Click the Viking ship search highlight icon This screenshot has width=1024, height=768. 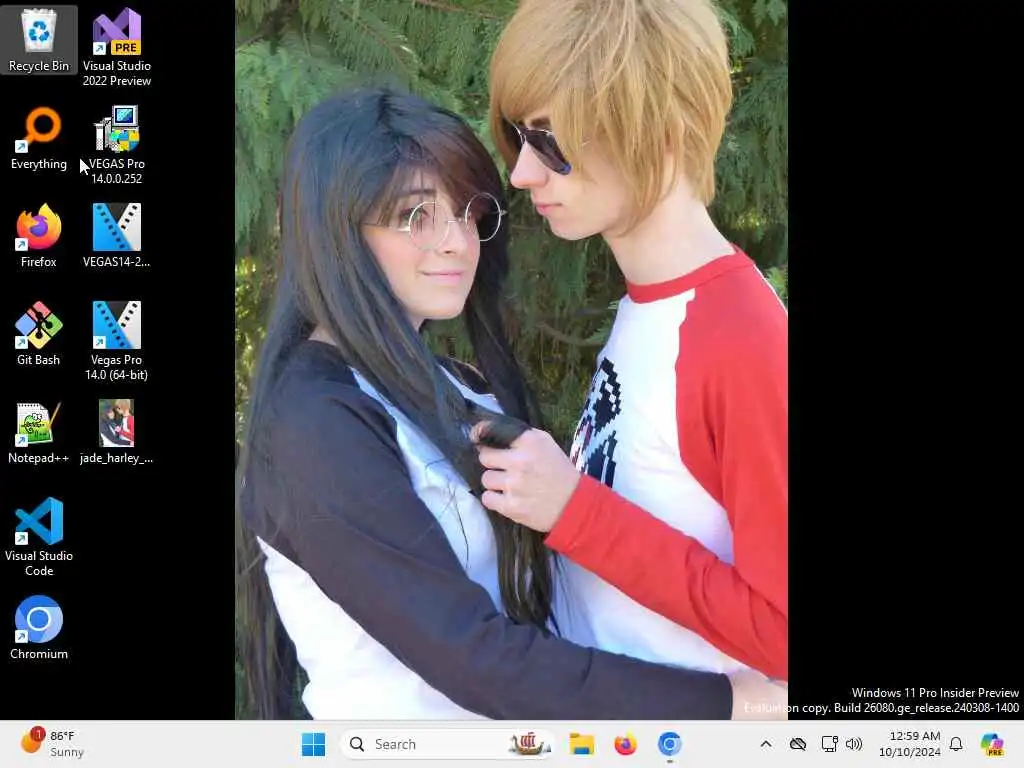(528, 744)
